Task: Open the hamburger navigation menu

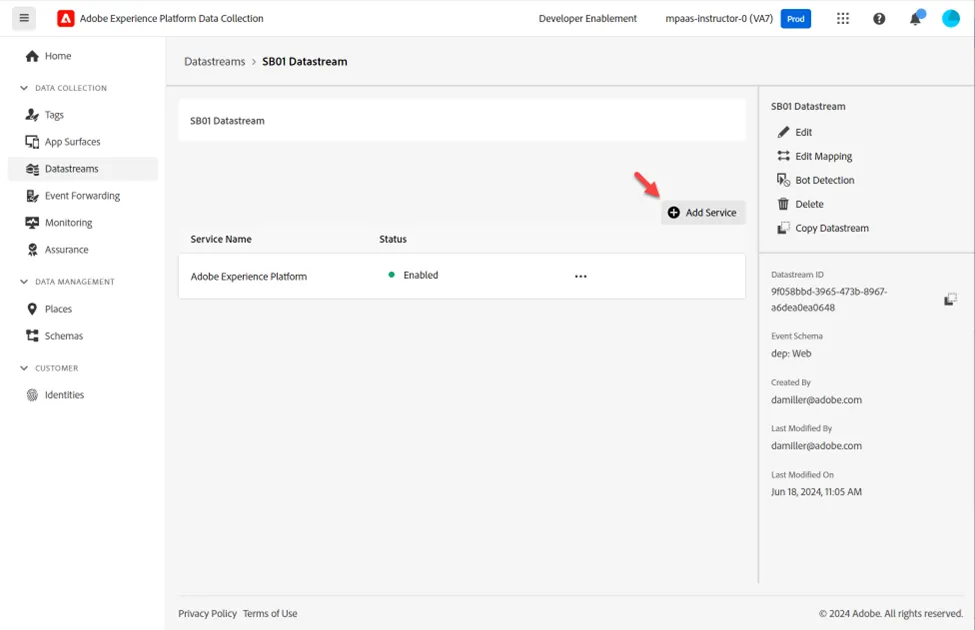Action: 24,18
